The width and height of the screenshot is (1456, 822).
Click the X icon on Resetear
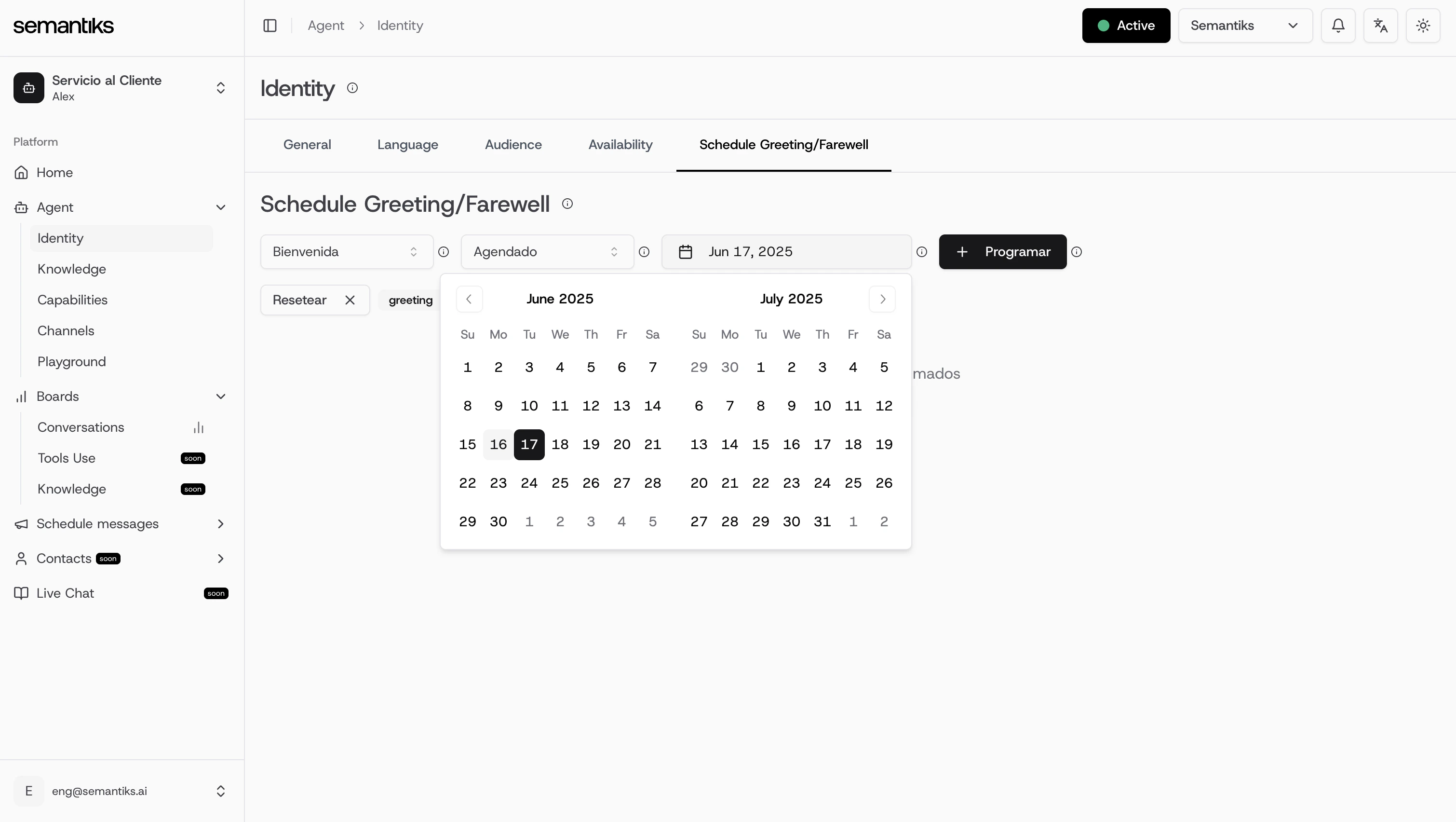pos(350,300)
